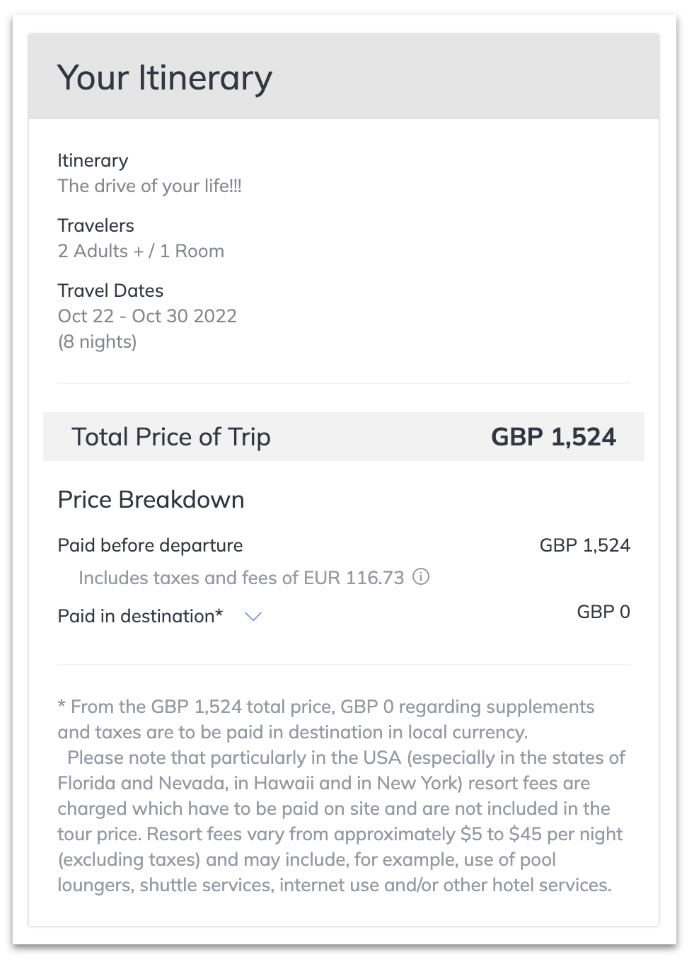Click the (8 nights) duration text
This screenshot has height=962, width=696.
pos(97,341)
